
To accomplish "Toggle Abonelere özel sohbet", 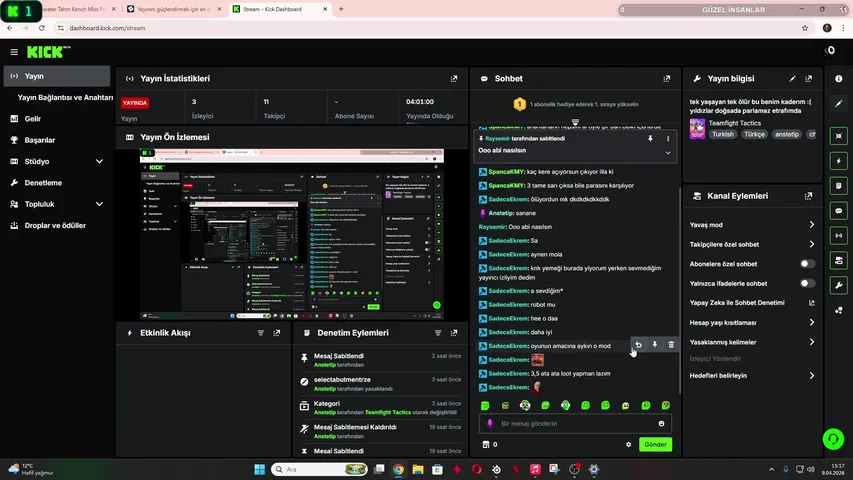I will point(807,264).
